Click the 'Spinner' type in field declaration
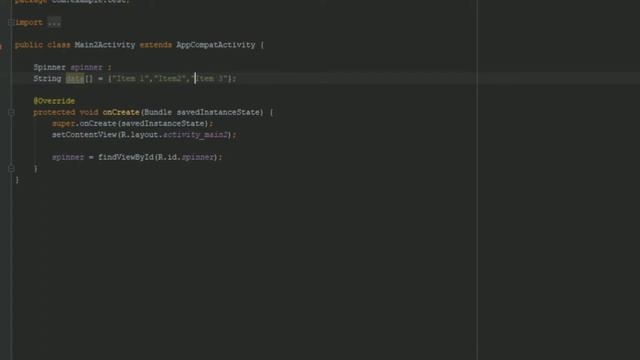The width and height of the screenshot is (640, 360). pos(49,67)
